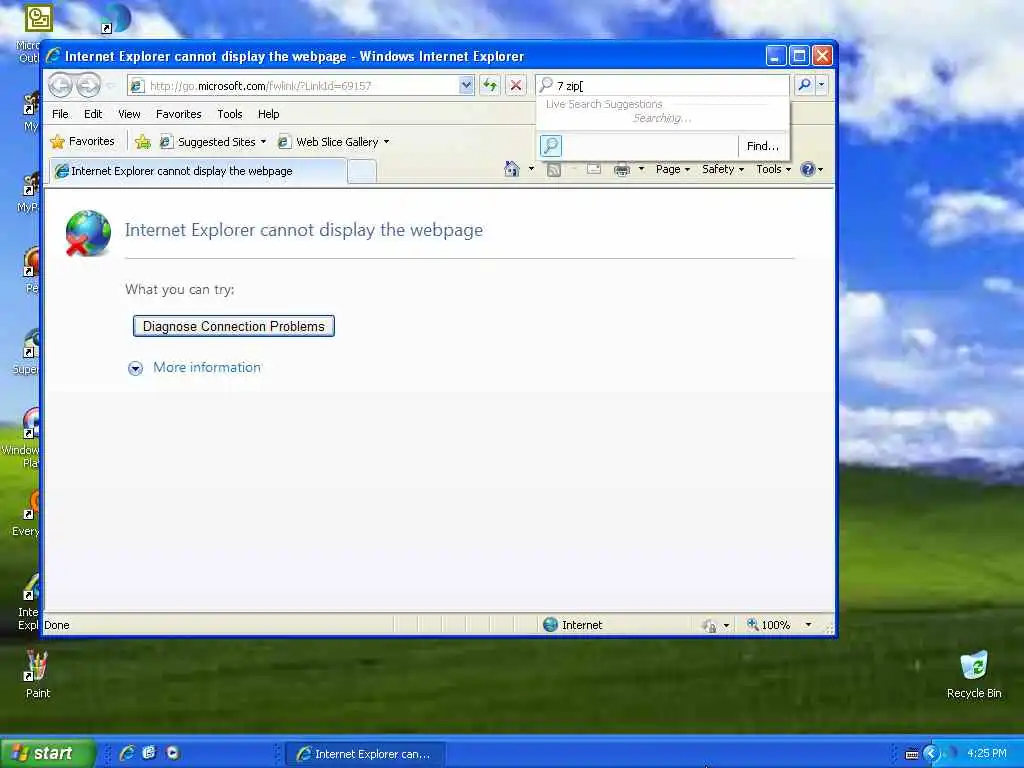
Task: Click the Find... button in search panel
Action: tap(763, 146)
